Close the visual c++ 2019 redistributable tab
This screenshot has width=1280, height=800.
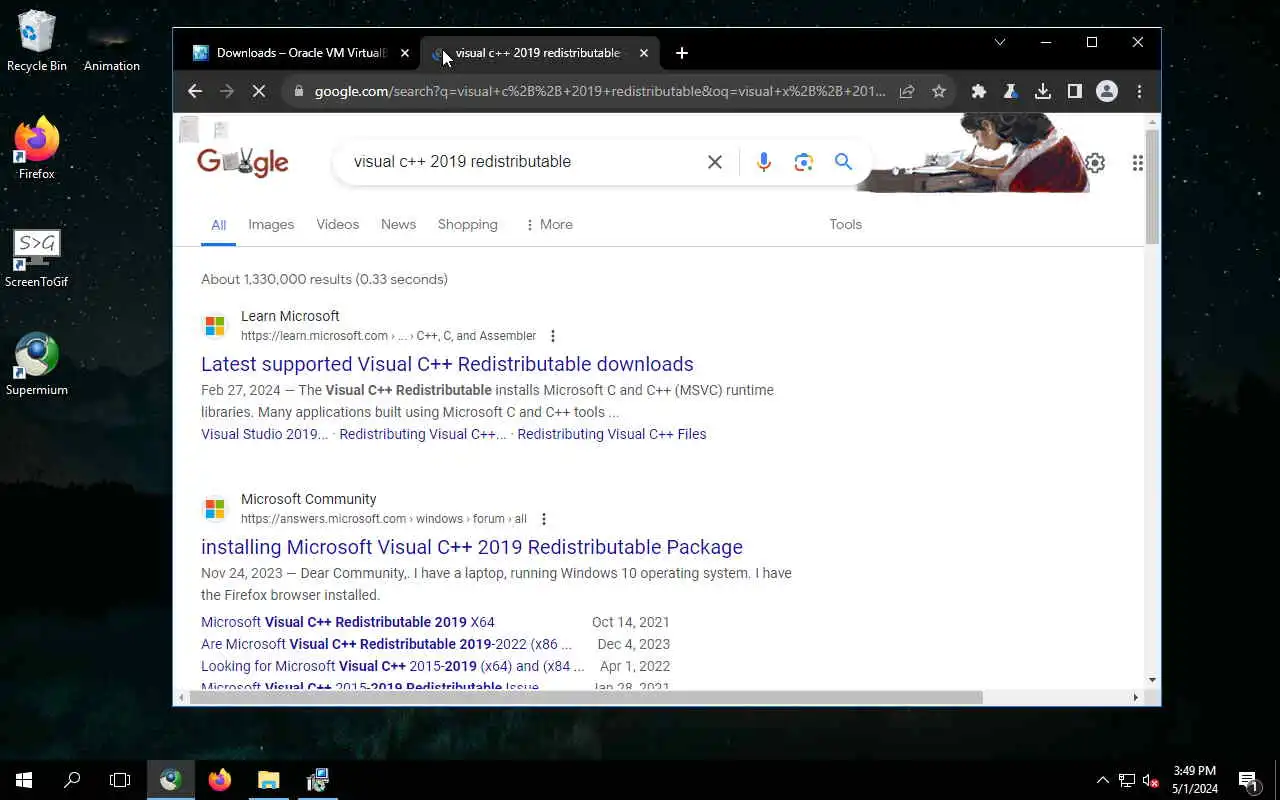coord(644,53)
